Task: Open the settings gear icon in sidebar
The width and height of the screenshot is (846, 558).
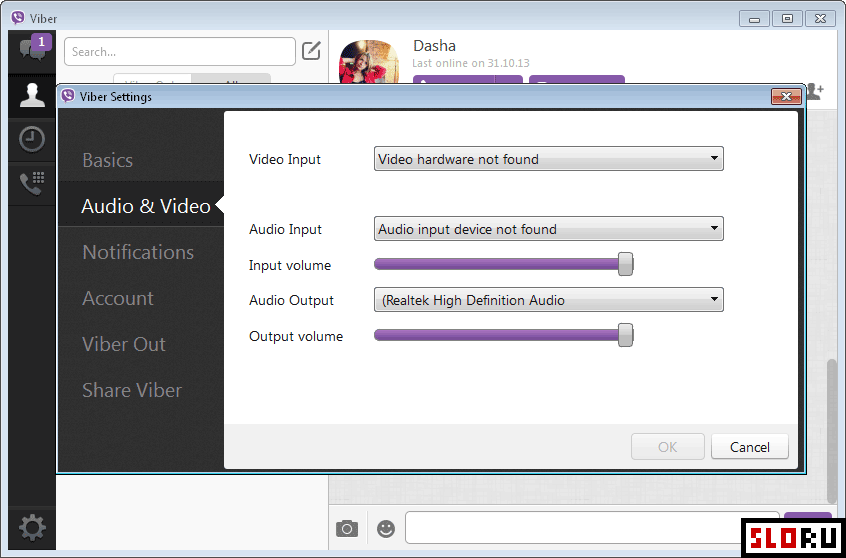Action: [x=32, y=527]
